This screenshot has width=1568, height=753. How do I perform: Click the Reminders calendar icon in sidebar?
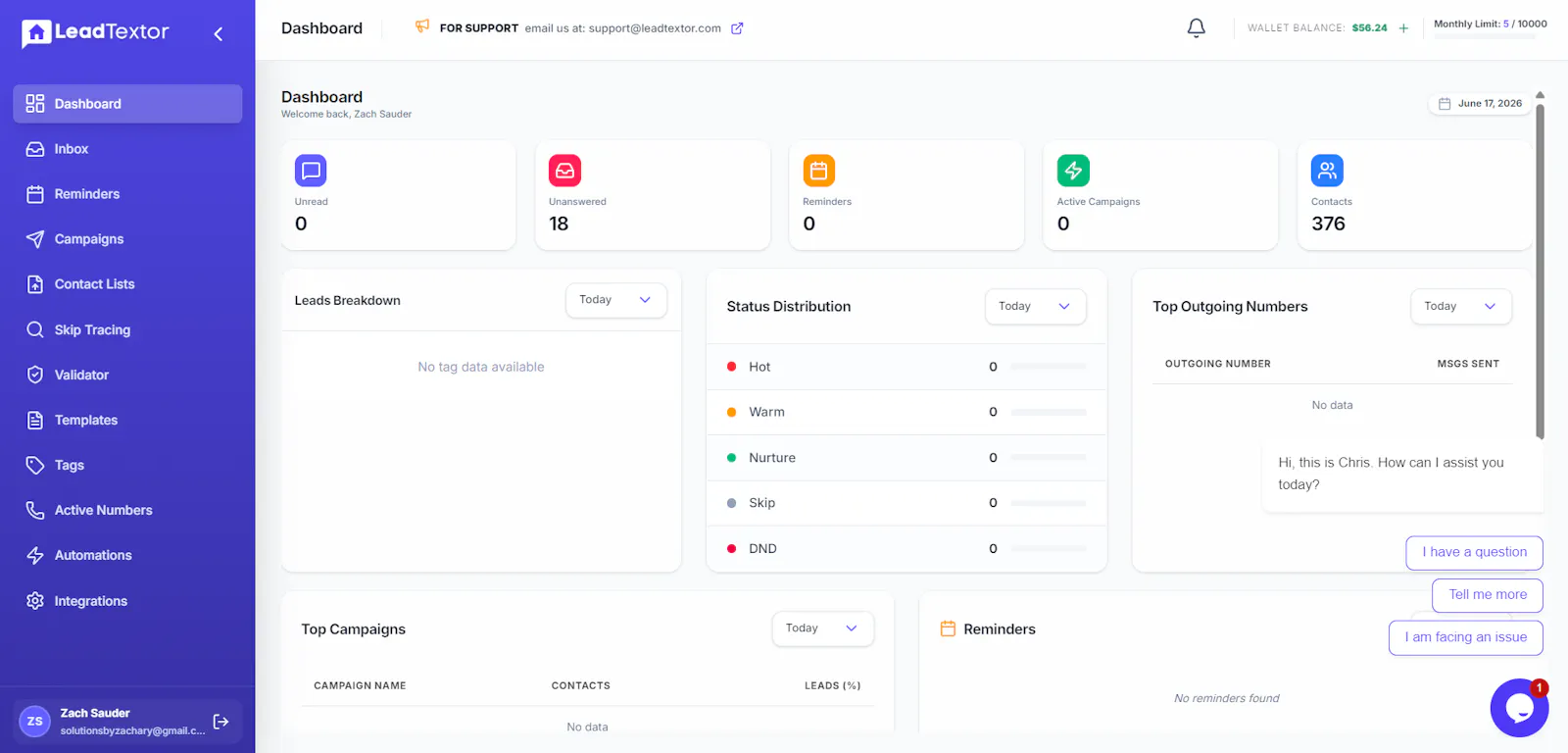coord(35,194)
